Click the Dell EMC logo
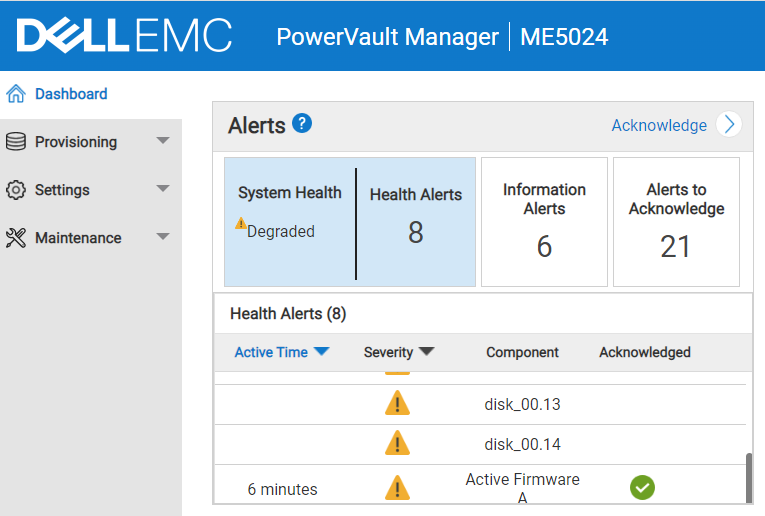 124,36
